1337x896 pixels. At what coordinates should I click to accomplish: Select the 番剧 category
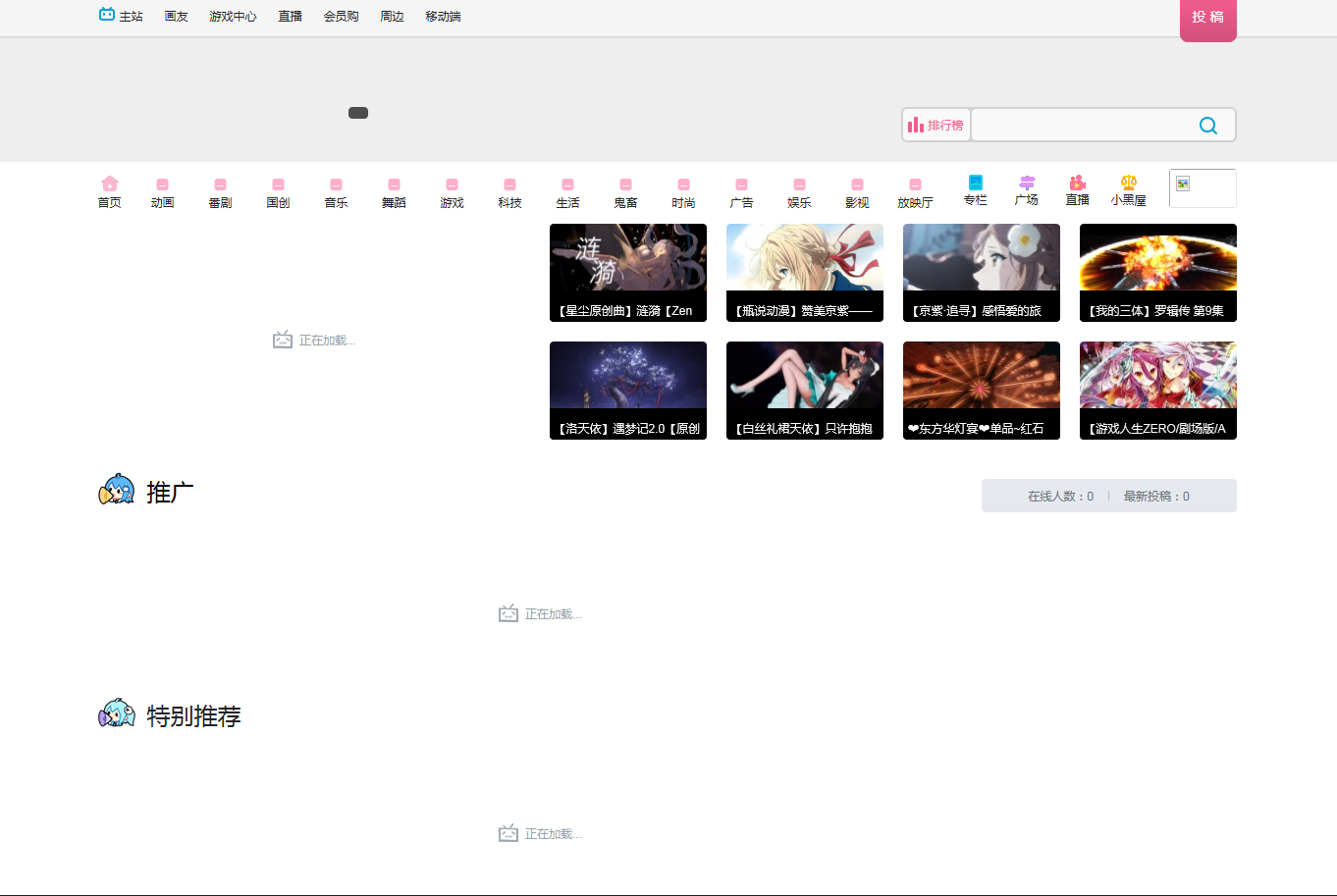(221, 193)
